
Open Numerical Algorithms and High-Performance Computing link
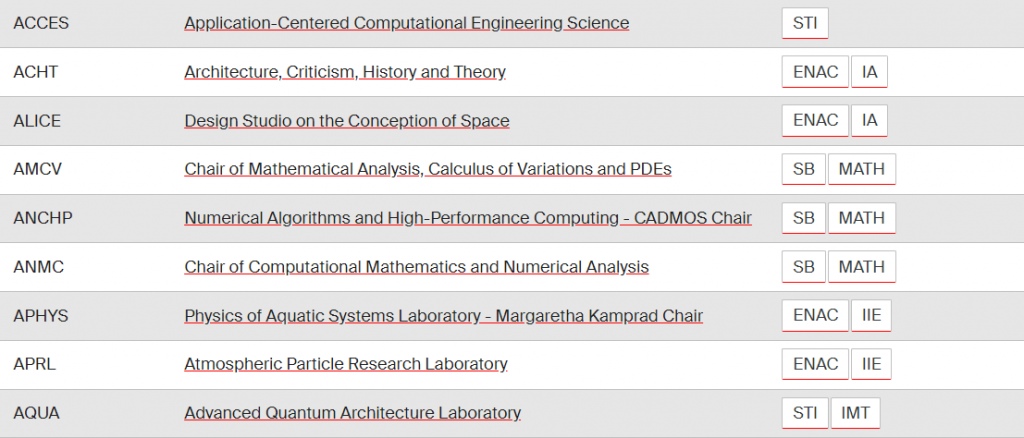click(468, 218)
